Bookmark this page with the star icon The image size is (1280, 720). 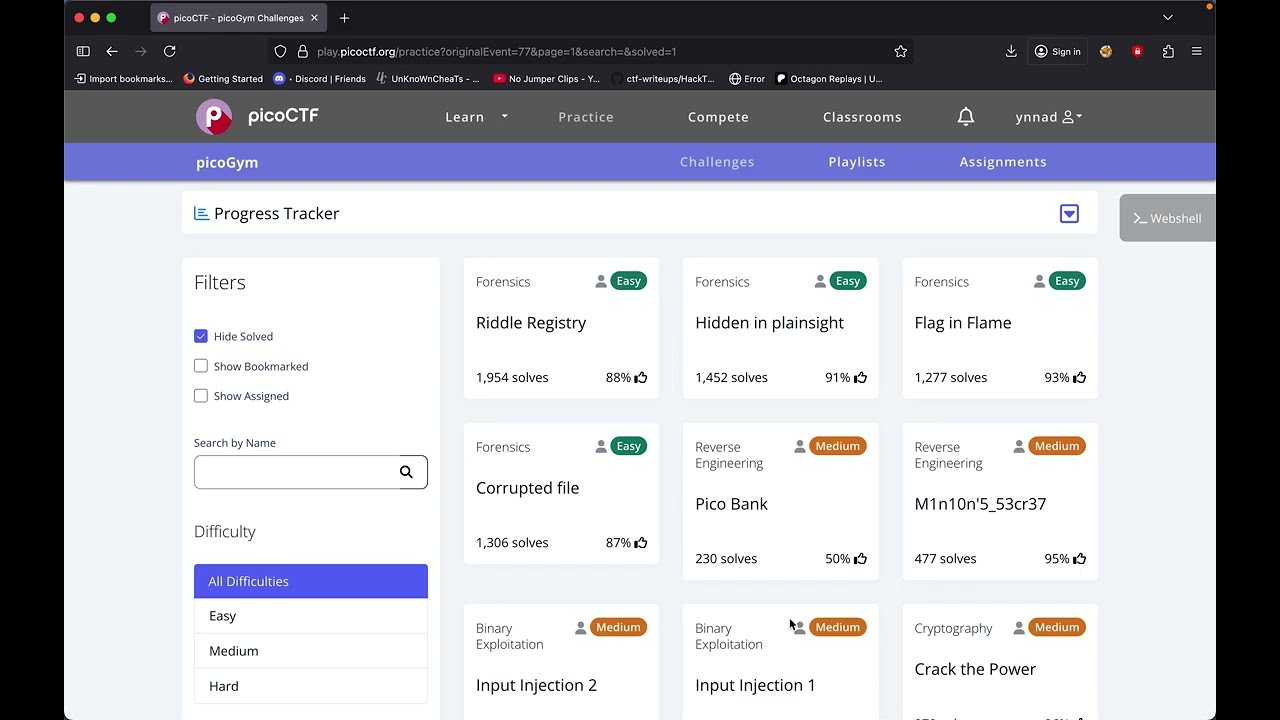coord(901,51)
